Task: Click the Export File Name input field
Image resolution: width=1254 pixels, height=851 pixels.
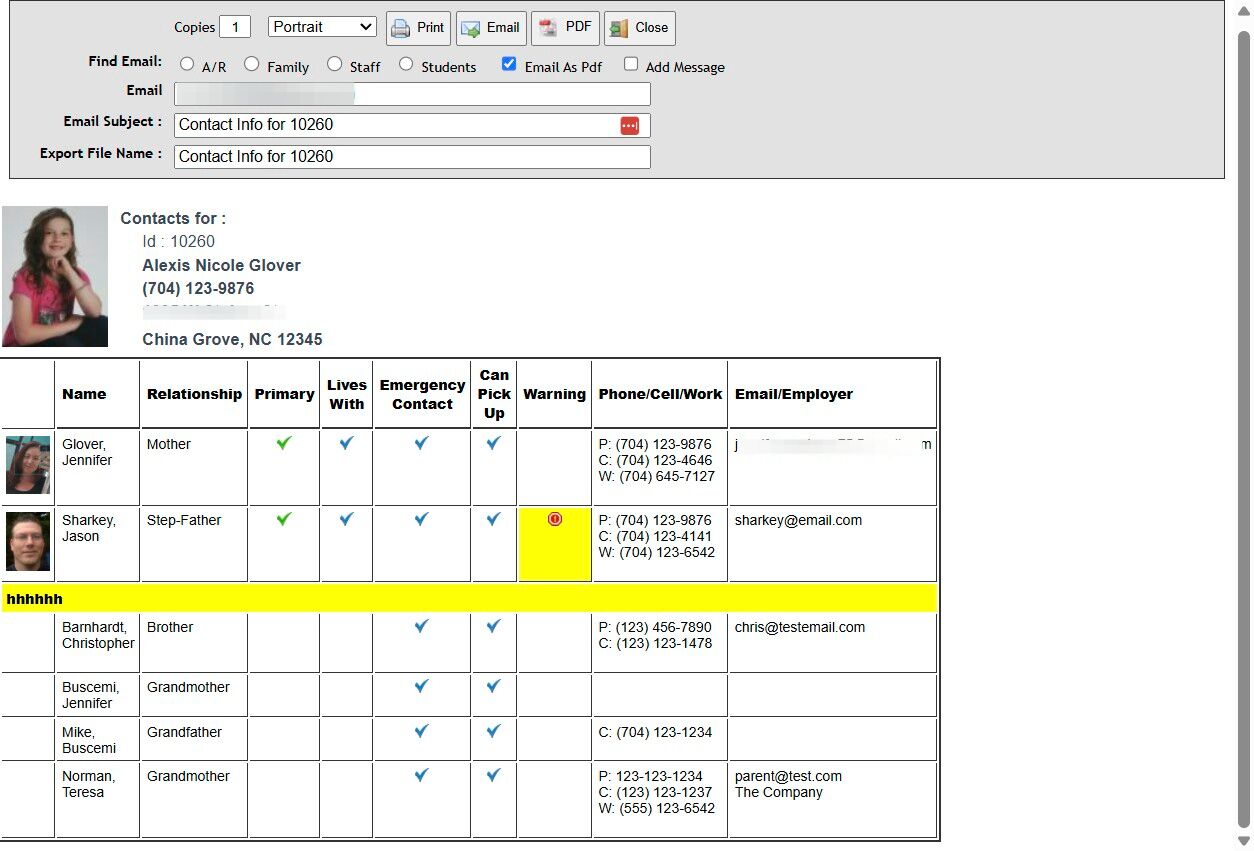Action: click(x=412, y=157)
